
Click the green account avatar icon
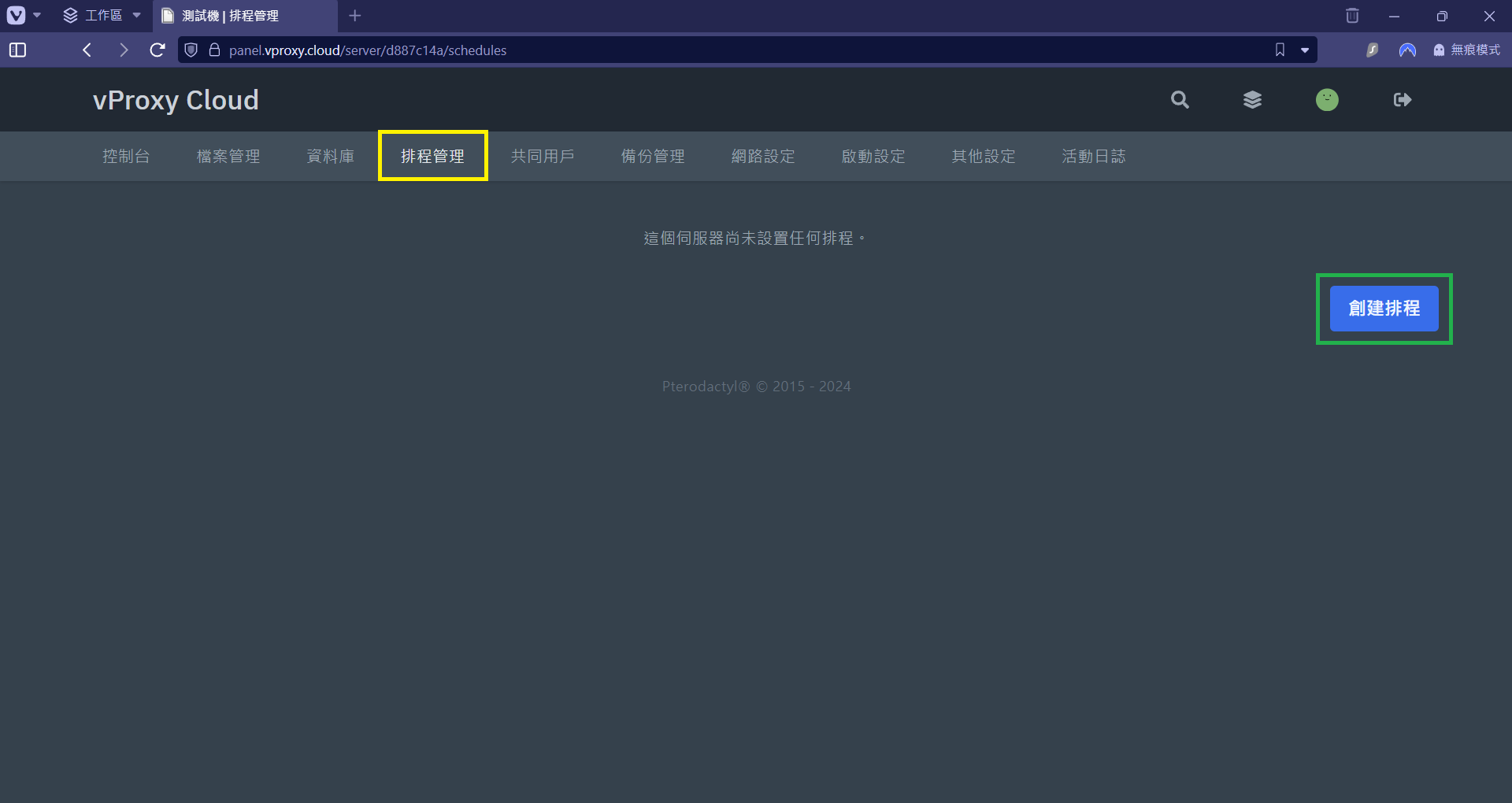click(x=1327, y=100)
